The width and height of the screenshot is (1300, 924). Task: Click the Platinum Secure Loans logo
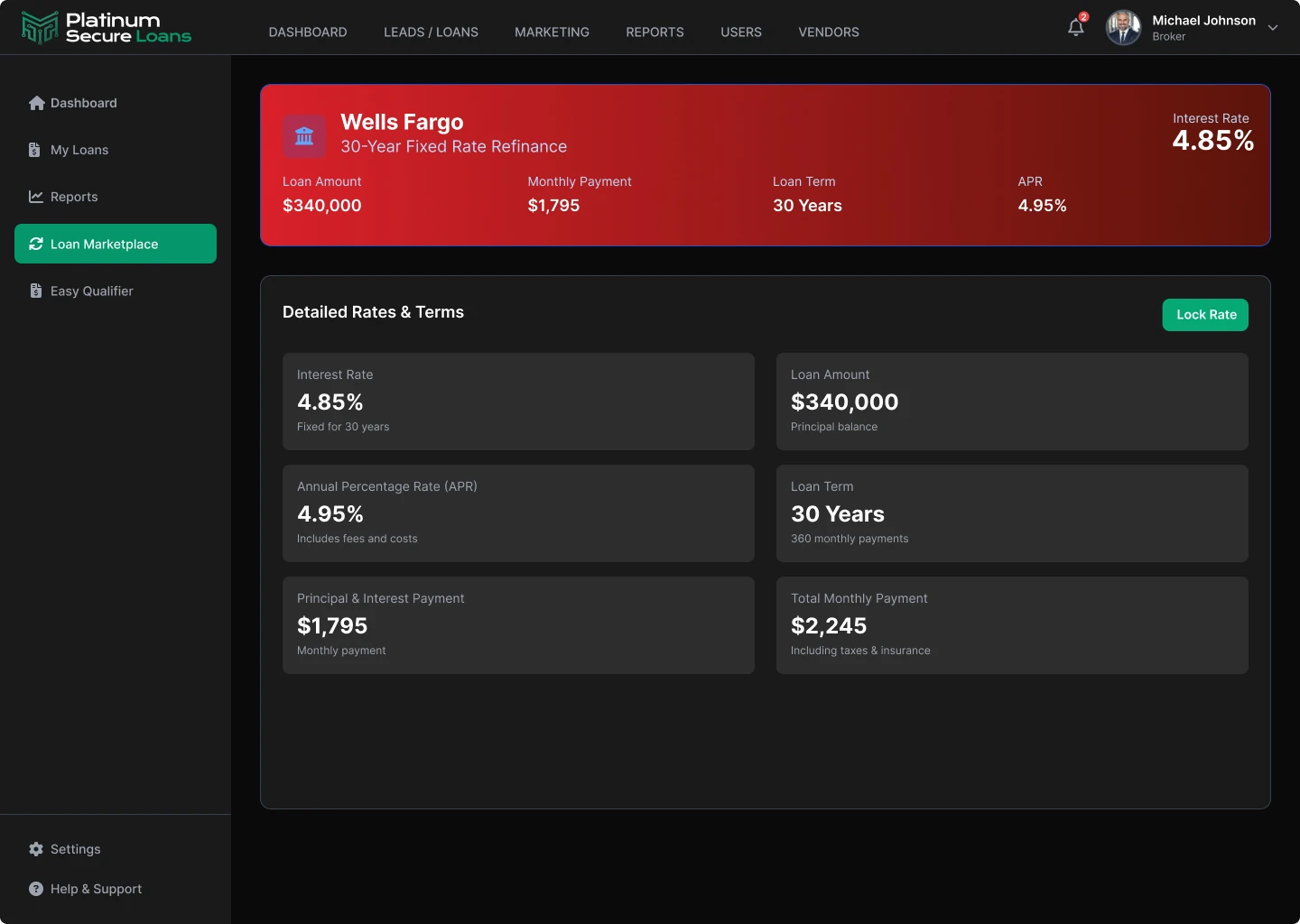pyautogui.click(x=107, y=28)
